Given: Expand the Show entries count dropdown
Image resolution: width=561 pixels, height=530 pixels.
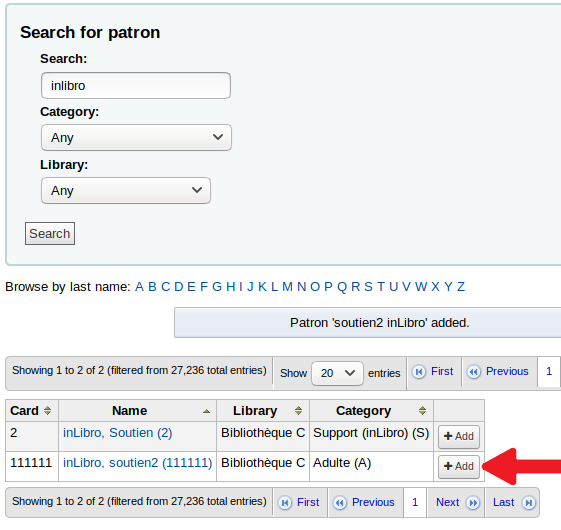Looking at the screenshot, I should [337, 373].
